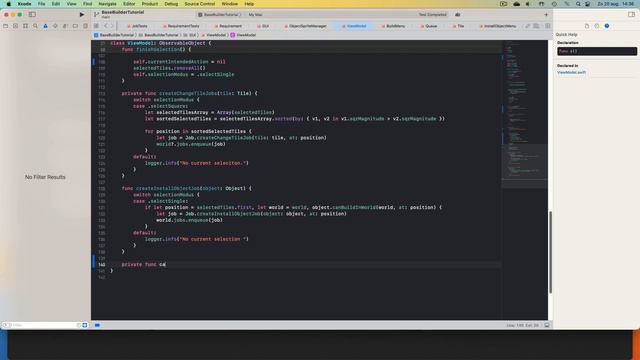Show the File inspector
Viewport: 640px width, 360px height.
(x=587, y=26)
